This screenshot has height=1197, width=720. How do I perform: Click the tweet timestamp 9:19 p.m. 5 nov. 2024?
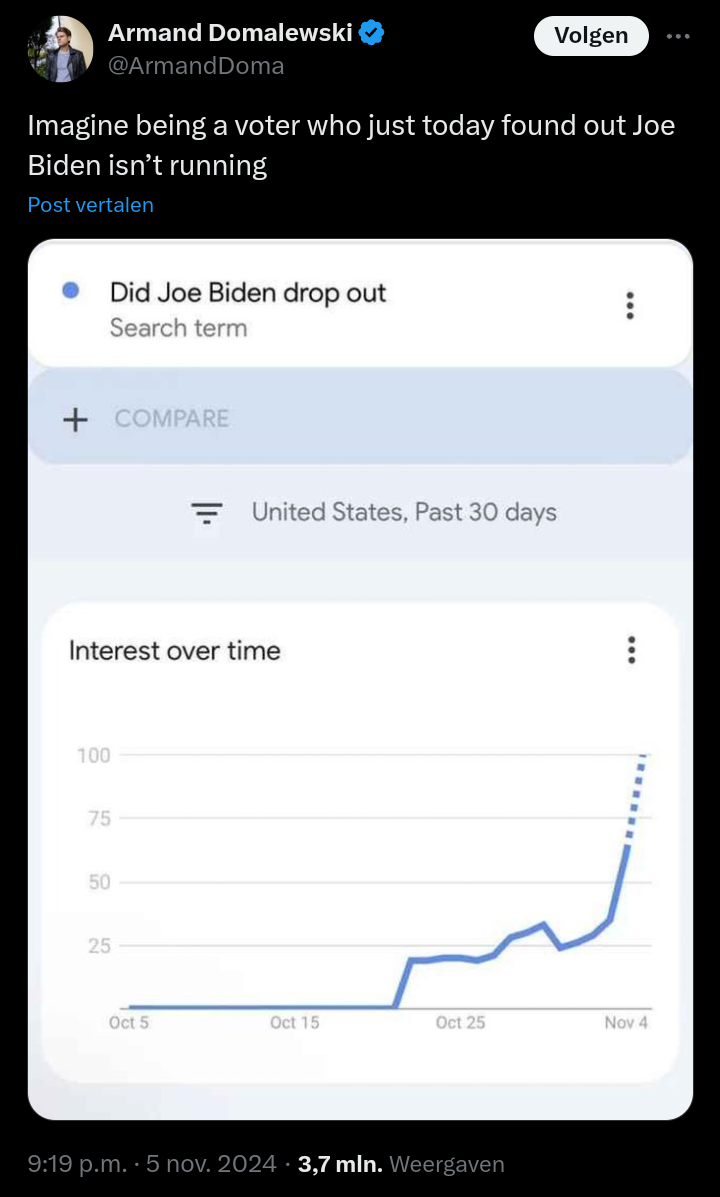[x=152, y=1163]
